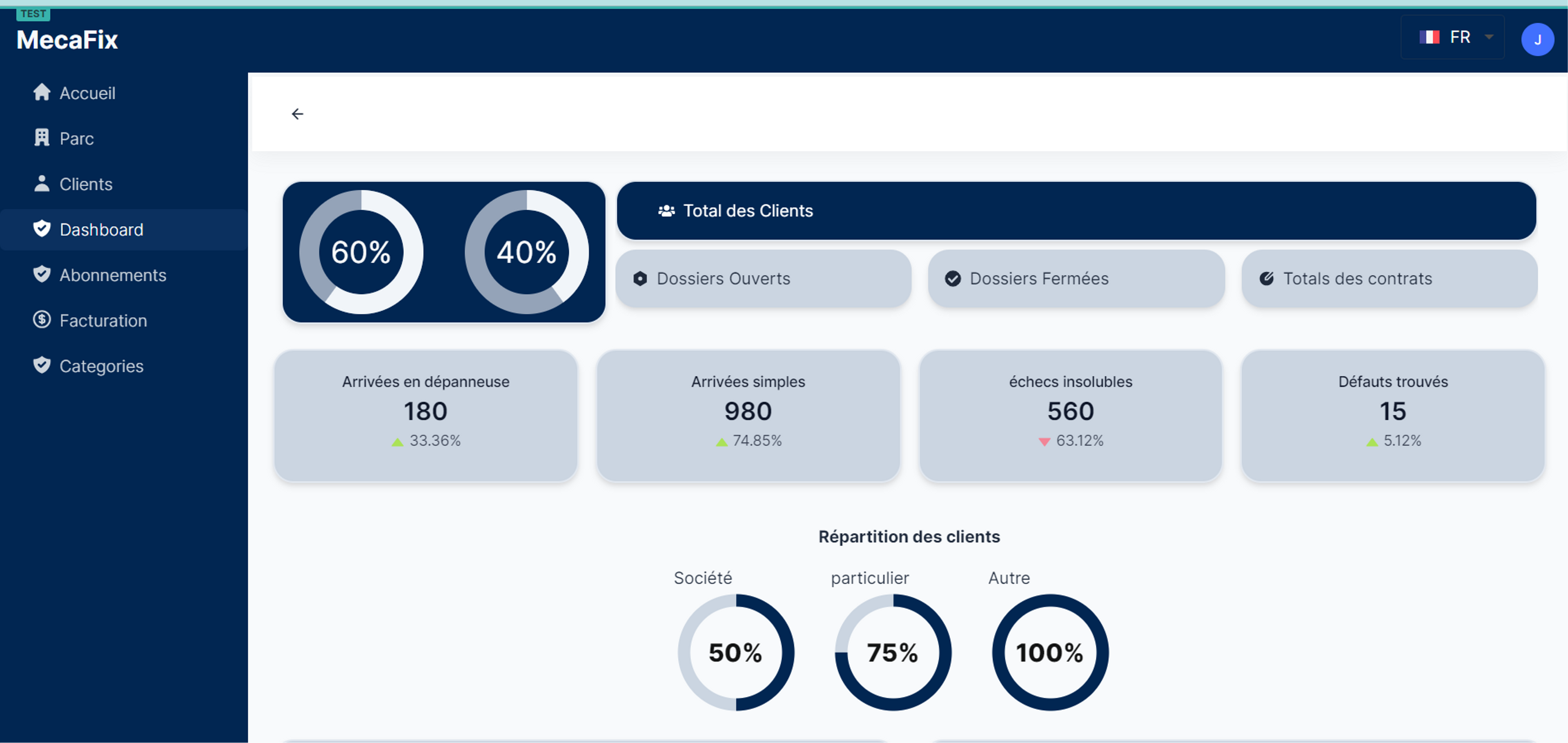Click the MecaFix logo
This screenshot has height=743, width=1568.
67,40
